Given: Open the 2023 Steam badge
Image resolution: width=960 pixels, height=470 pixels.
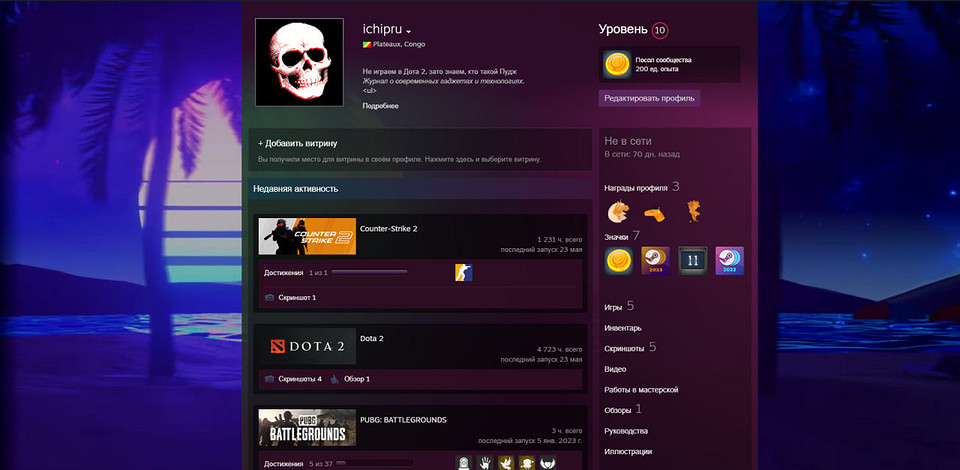Looking at the screenshot, I should click(x=655, y=261).
